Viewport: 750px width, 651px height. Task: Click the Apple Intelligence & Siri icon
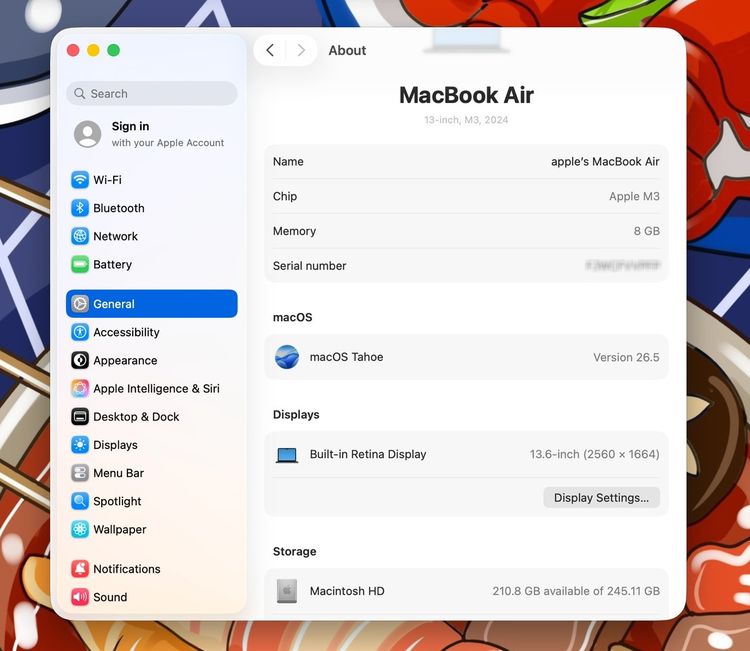pos(80,388)
